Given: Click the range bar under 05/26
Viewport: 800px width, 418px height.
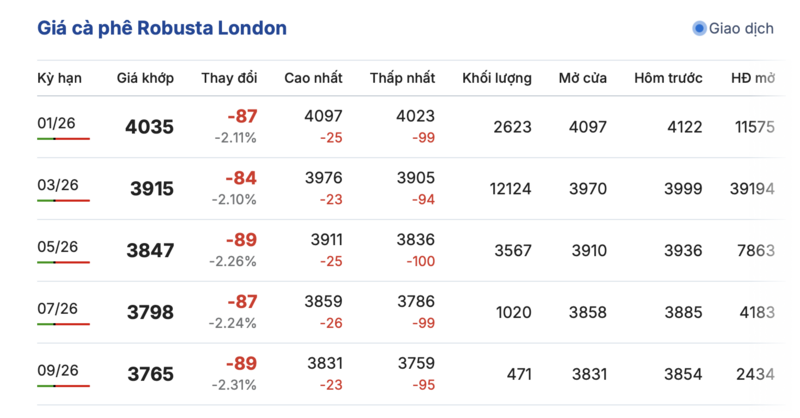Looking at the screenshot, I should pyautogui.click(x=63, y=263).
